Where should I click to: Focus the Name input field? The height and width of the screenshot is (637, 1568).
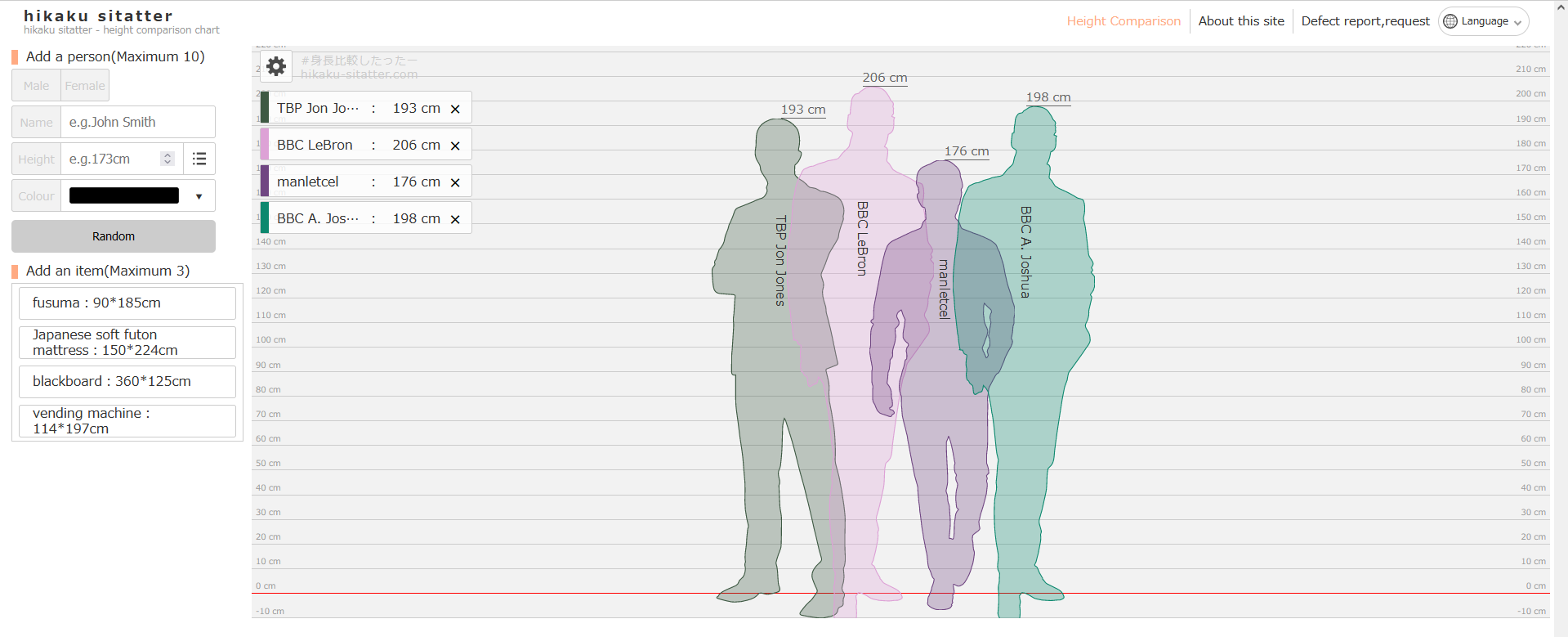click(137, 123)
